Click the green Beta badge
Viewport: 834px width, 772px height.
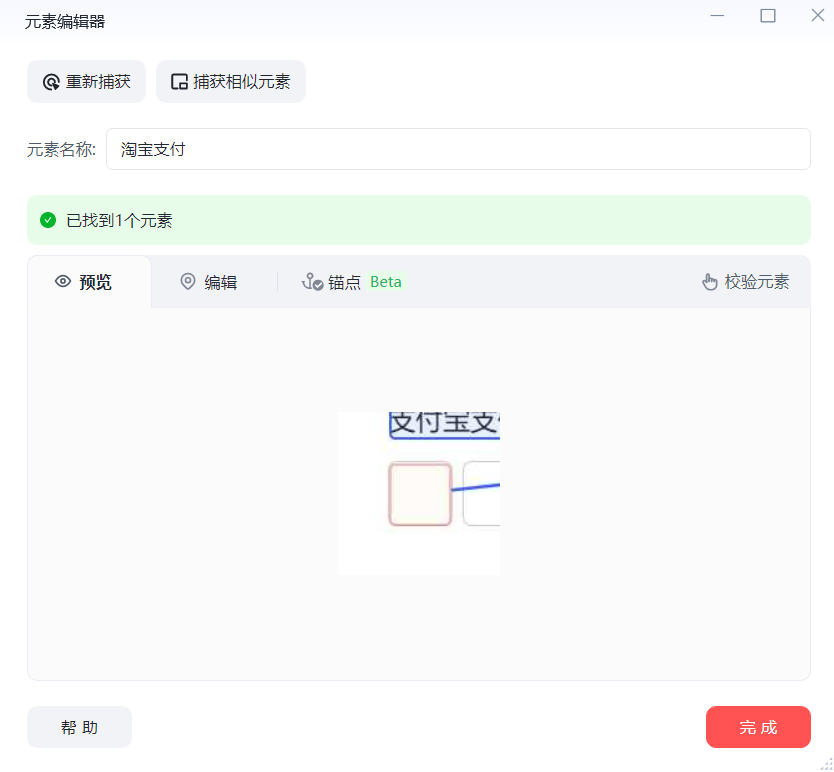coord(386,281)
